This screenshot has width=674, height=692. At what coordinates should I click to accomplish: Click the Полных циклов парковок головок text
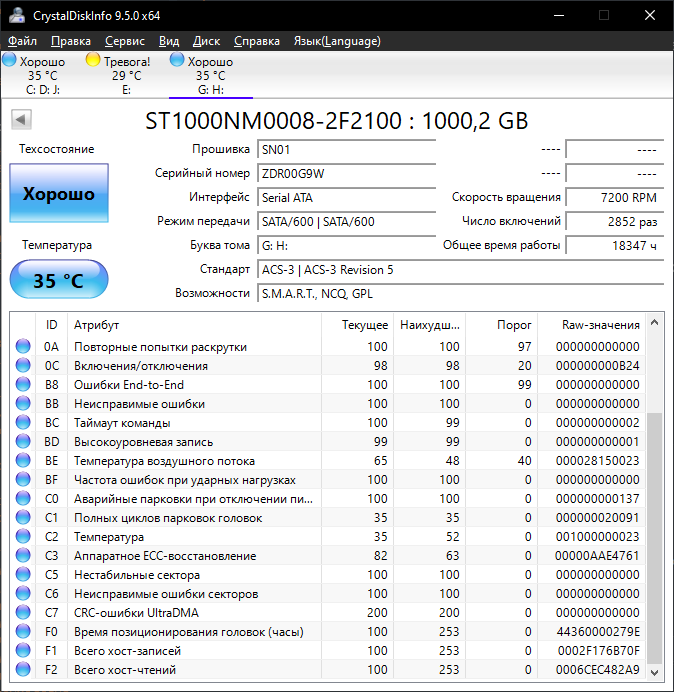coord(168,518)
